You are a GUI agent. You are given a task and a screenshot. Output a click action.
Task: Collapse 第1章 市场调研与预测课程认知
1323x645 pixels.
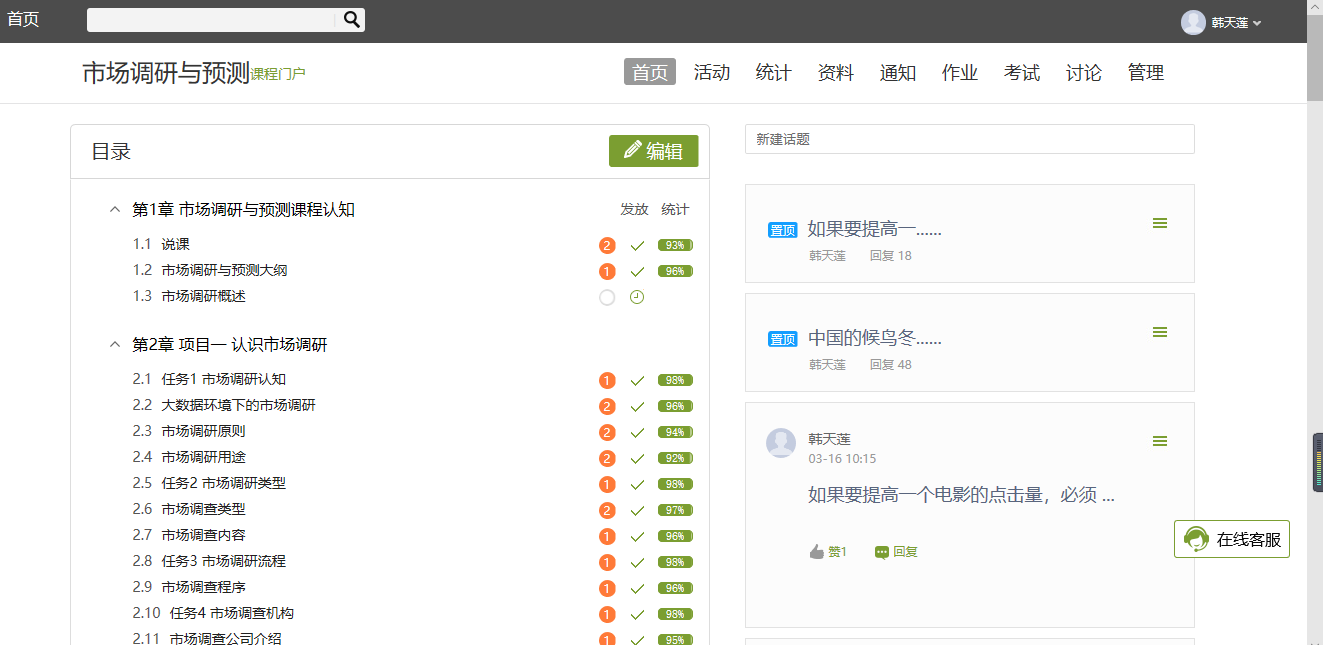[114, 210]
